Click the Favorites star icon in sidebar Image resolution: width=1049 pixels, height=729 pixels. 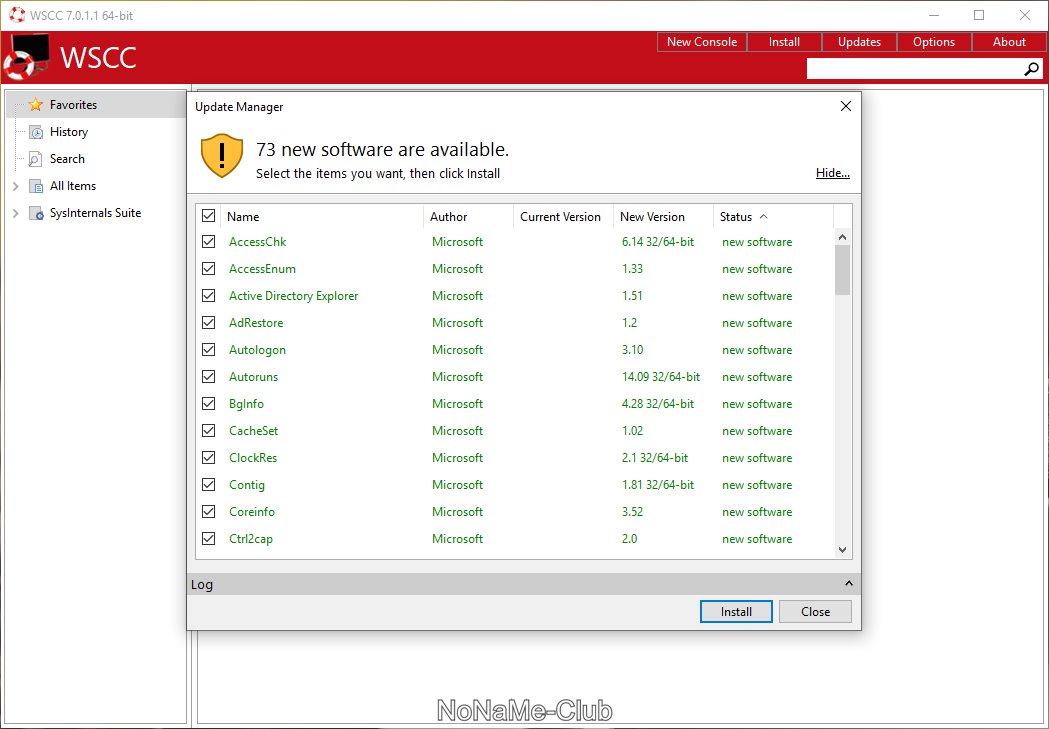(x=36, y=105)
